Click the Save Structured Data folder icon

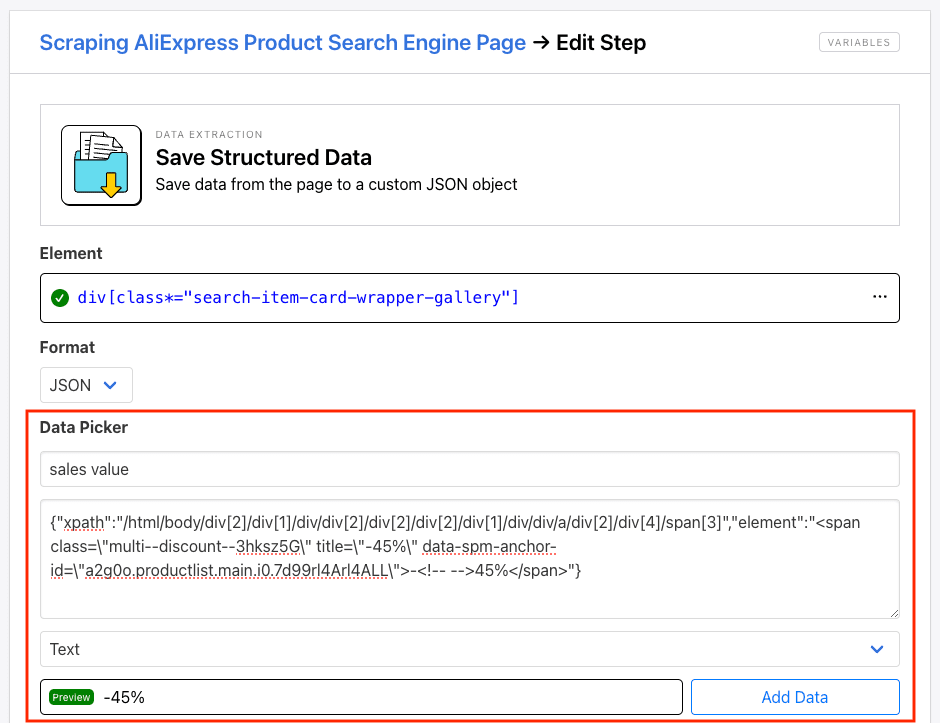click(x=101, y=165)
